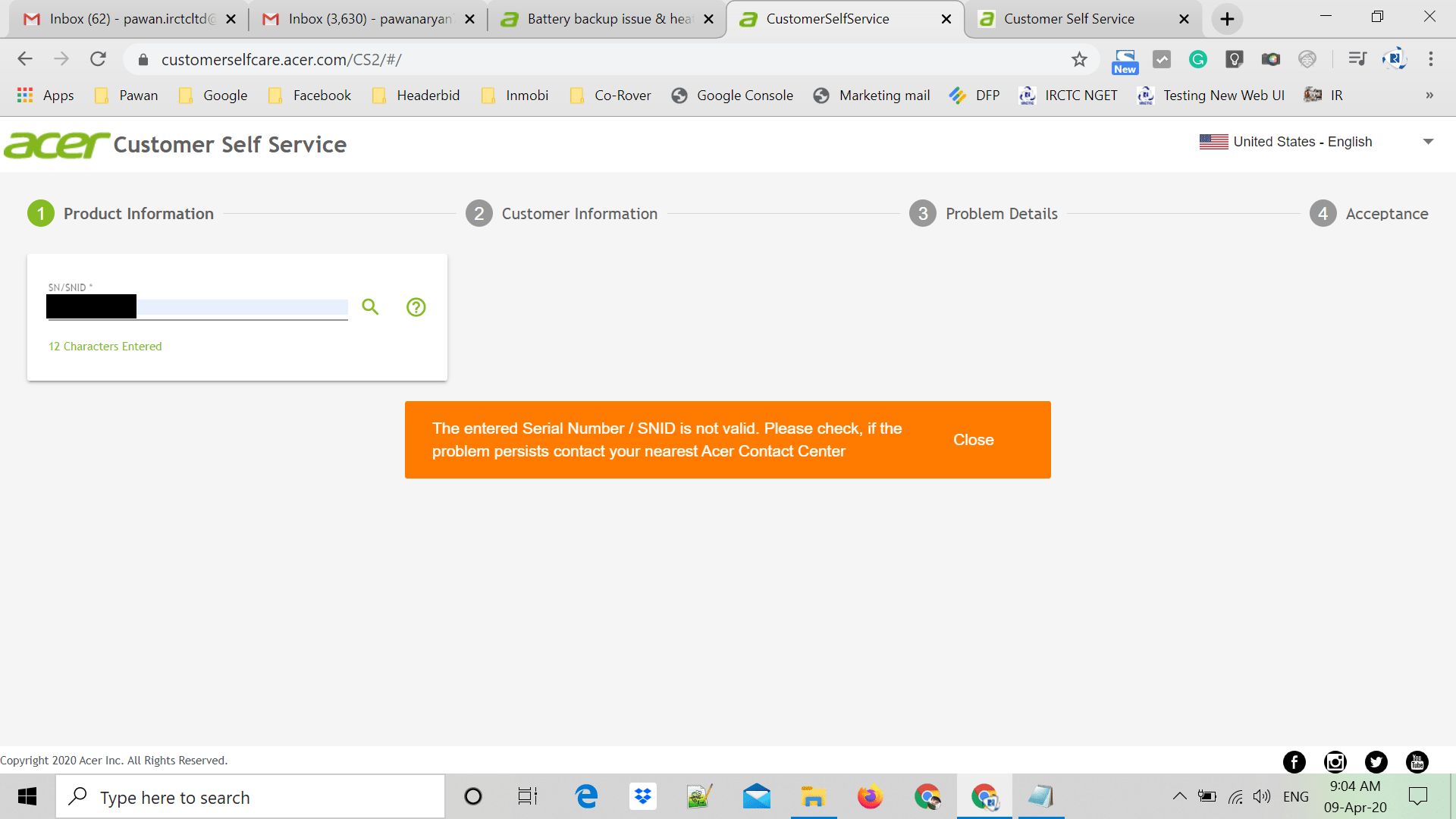Screen dimensions: 1456x819
Task: Open the Testing New Web UI bookmark
Action: (x=1211, y=96)
